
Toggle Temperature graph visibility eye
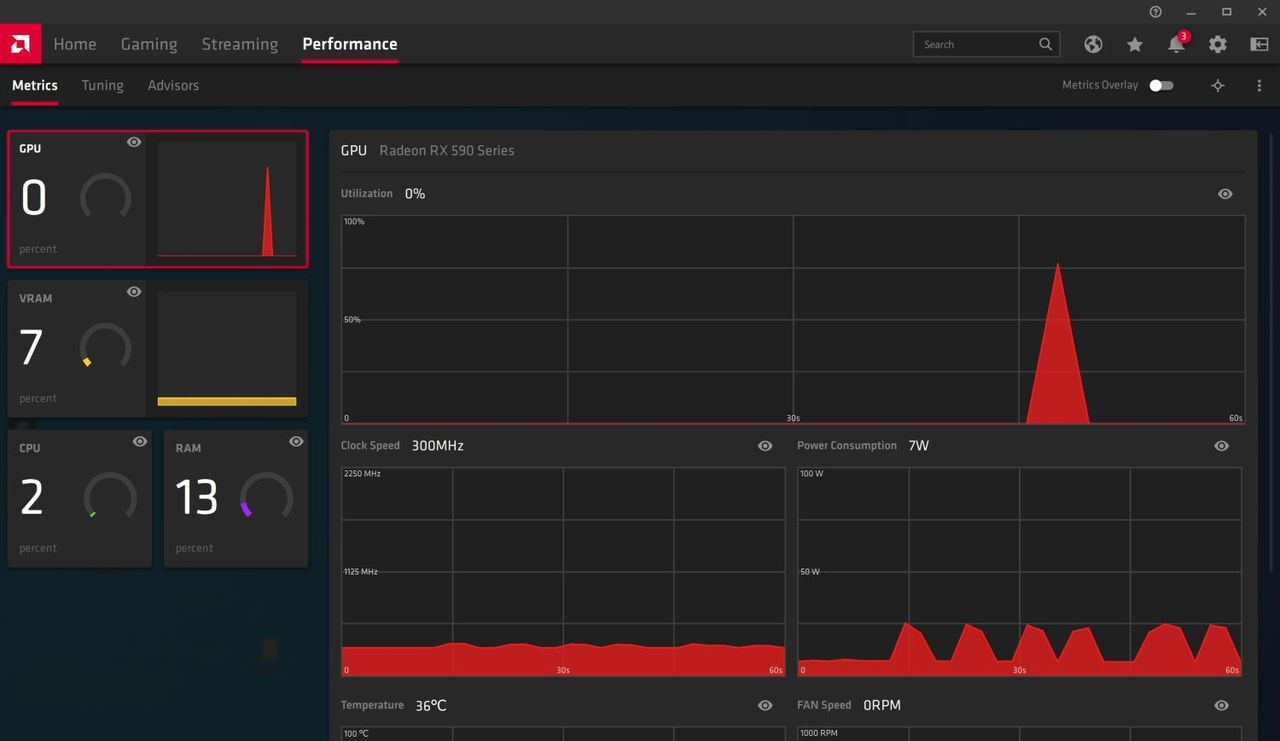pos(765,706)
